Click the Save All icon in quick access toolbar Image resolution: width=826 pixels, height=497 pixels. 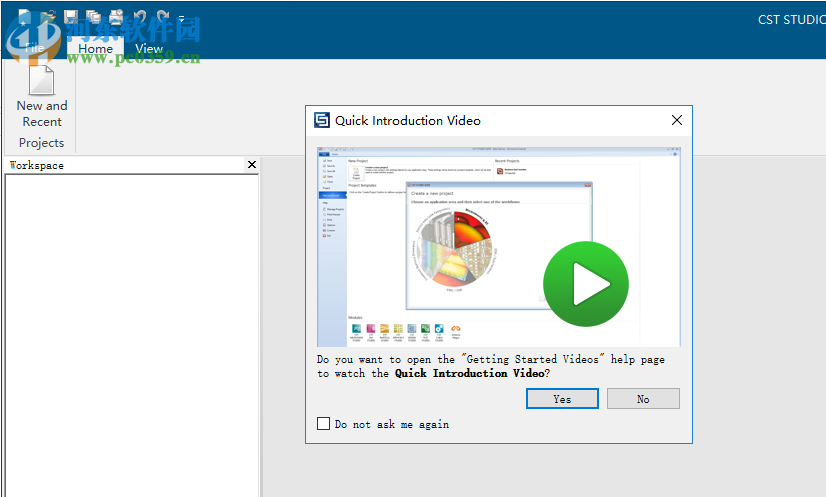click(x=93, y=17)
